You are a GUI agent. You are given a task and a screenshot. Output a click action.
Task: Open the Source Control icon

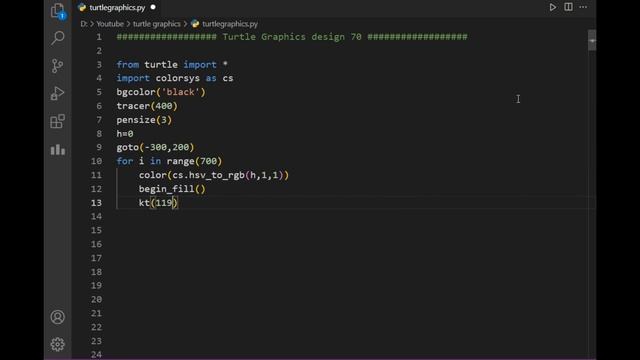click(x=58, y=66)
